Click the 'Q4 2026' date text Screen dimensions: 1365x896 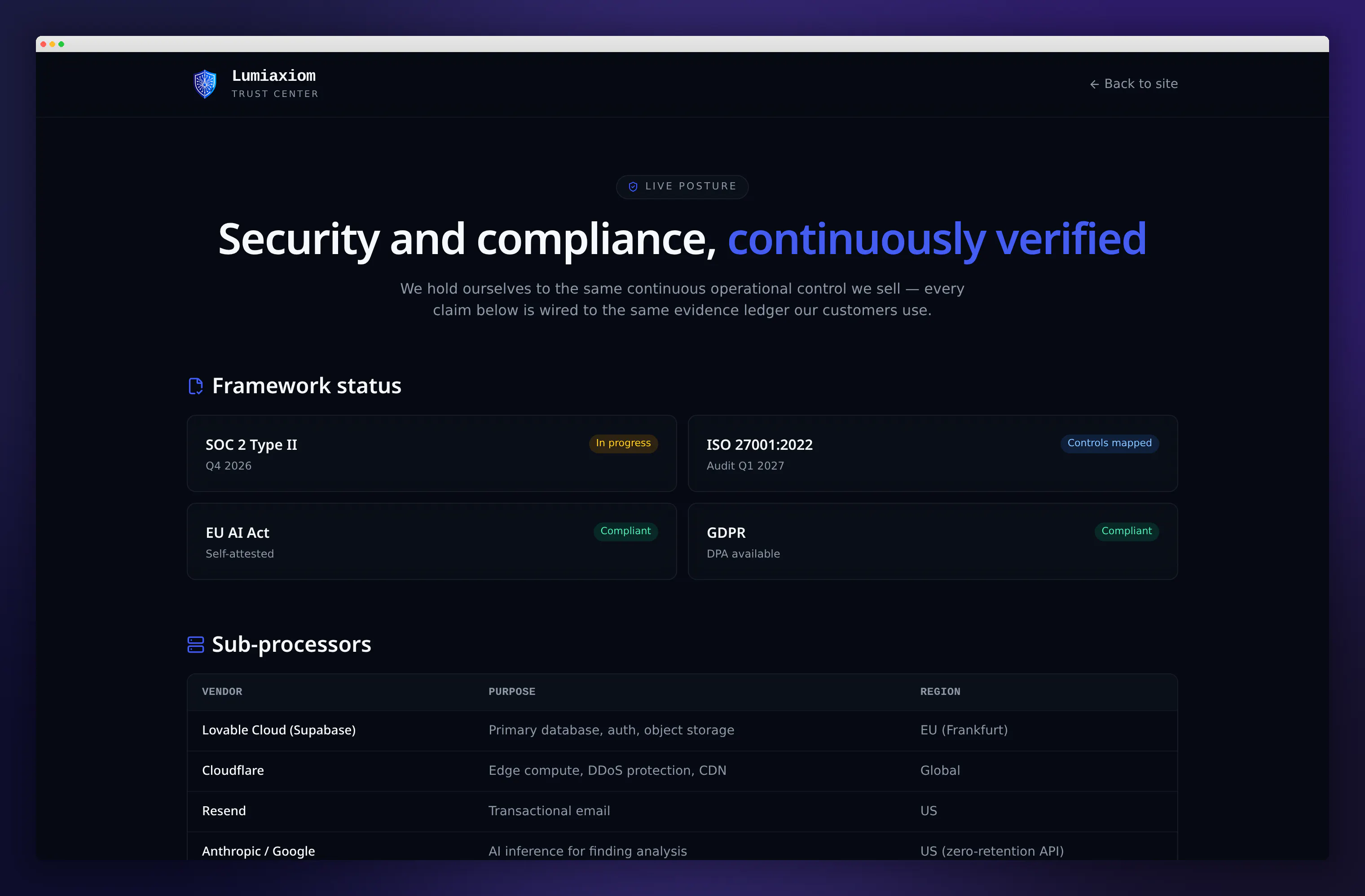[x=228, y=466]
